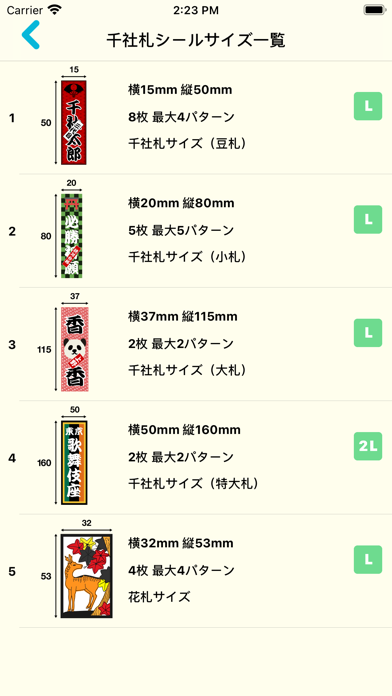Tap the L badge for 15mm×50mm size
The height and width of the screenshot is (696, 392).
click(368, 106)
